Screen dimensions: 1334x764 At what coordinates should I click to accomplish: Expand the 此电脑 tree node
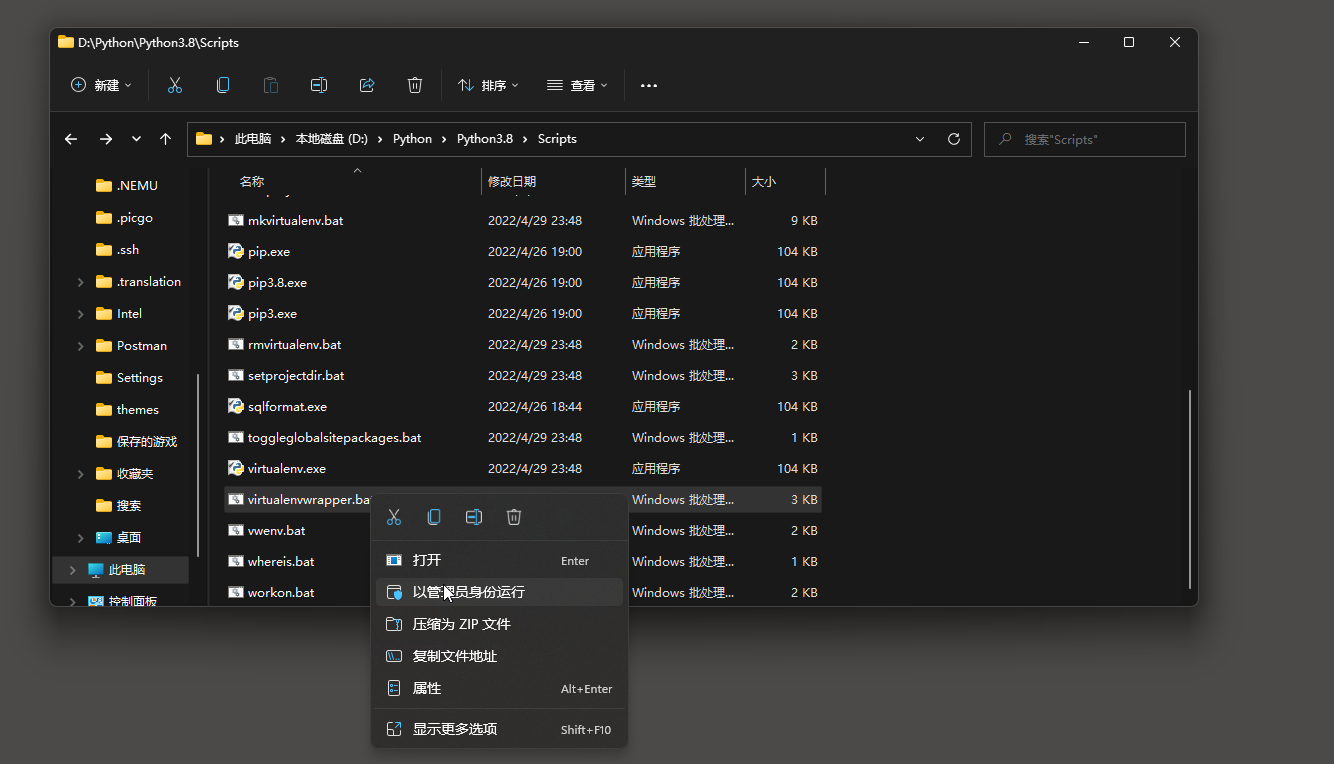coord(72,570)
